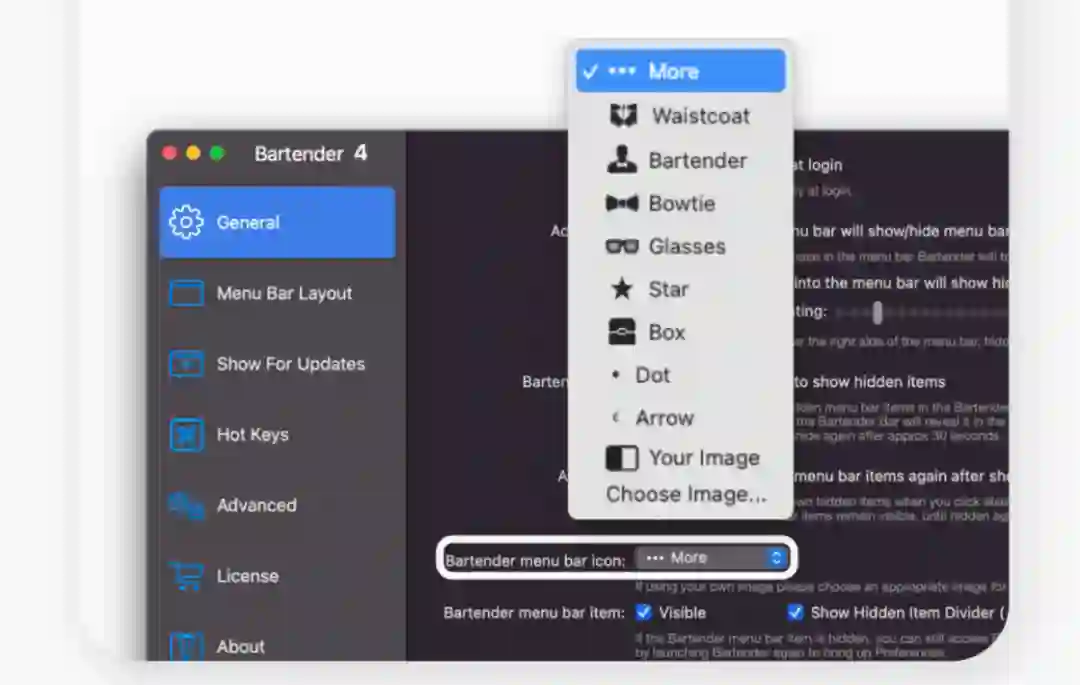Click the Your Image preview icon
Image resolution: width=1080 pixels, height=685 pixels.
622,458
